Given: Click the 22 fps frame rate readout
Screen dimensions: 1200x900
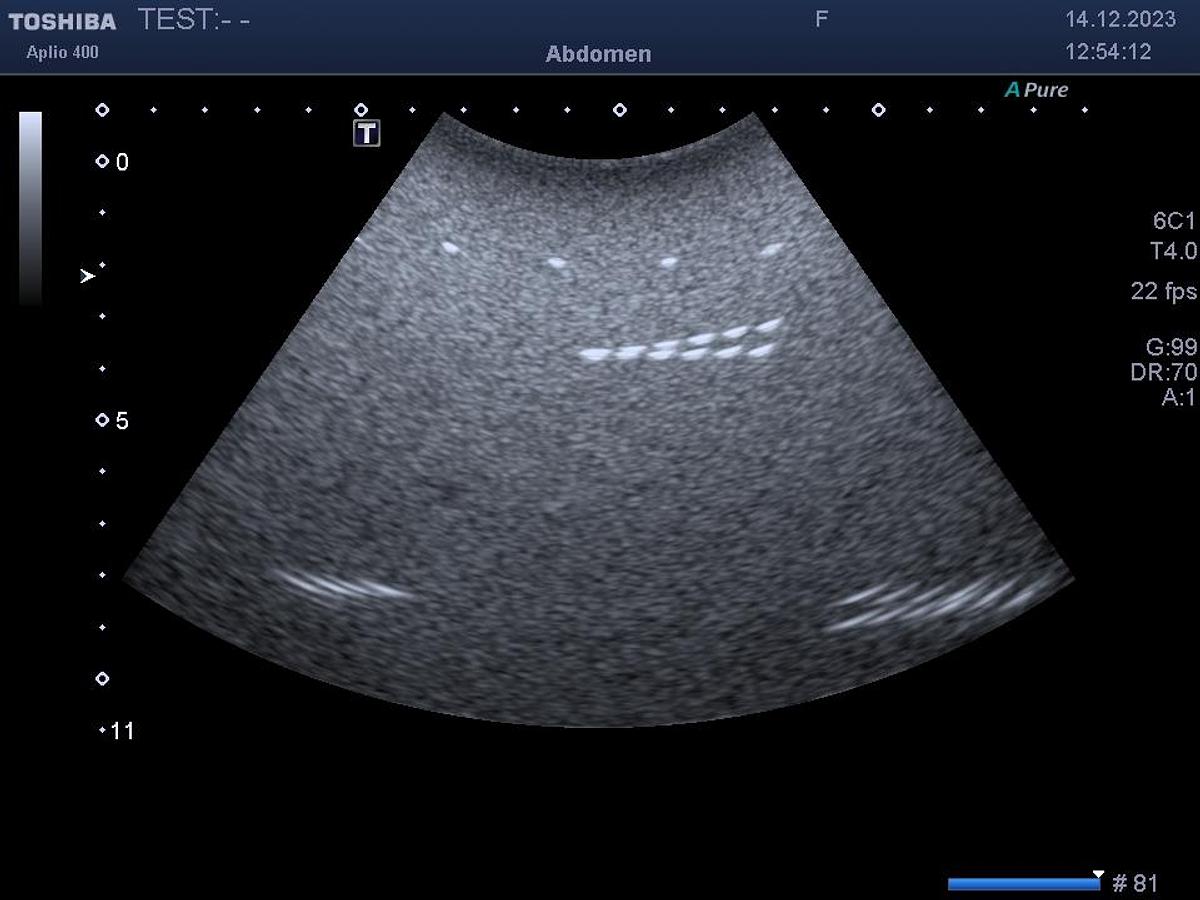Looking at the screenshot, I should (x=1163, y=291).
